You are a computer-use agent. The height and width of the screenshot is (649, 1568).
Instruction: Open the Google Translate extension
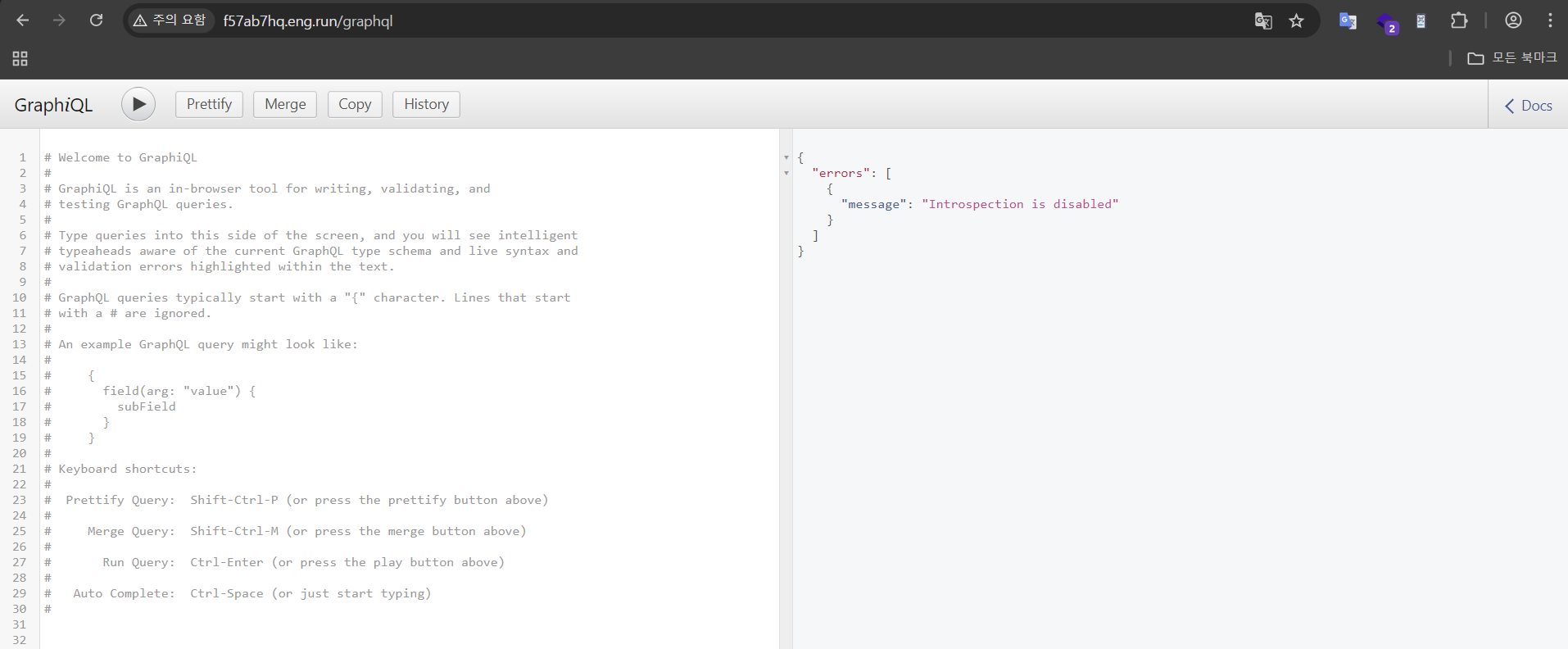[x=1348, y=21]
